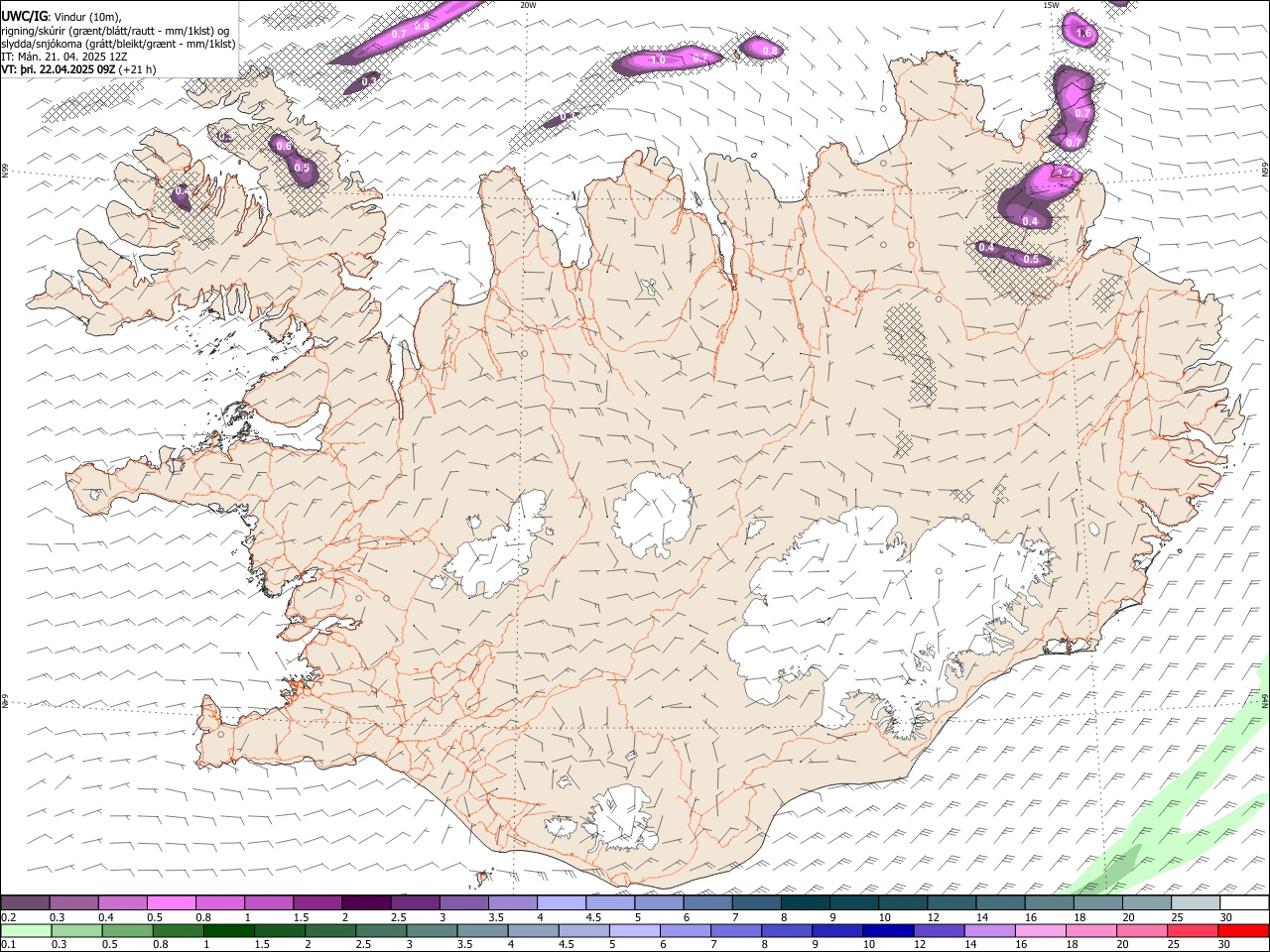Click the 1.0 snowfall value label
Viewport: 1270px width, 952px height.
tap(658, 60)
